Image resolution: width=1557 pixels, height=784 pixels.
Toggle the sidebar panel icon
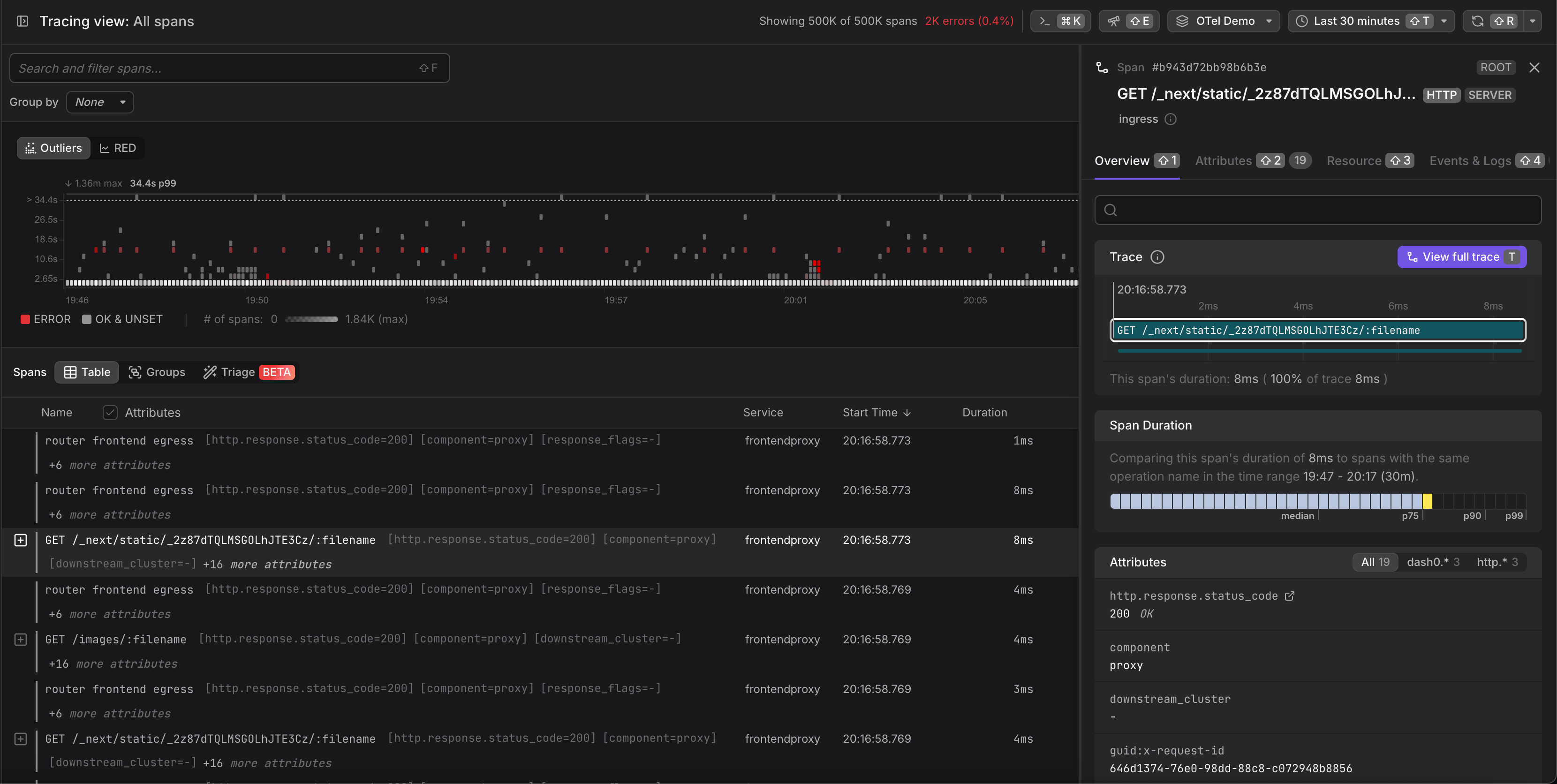coord(23,21)
